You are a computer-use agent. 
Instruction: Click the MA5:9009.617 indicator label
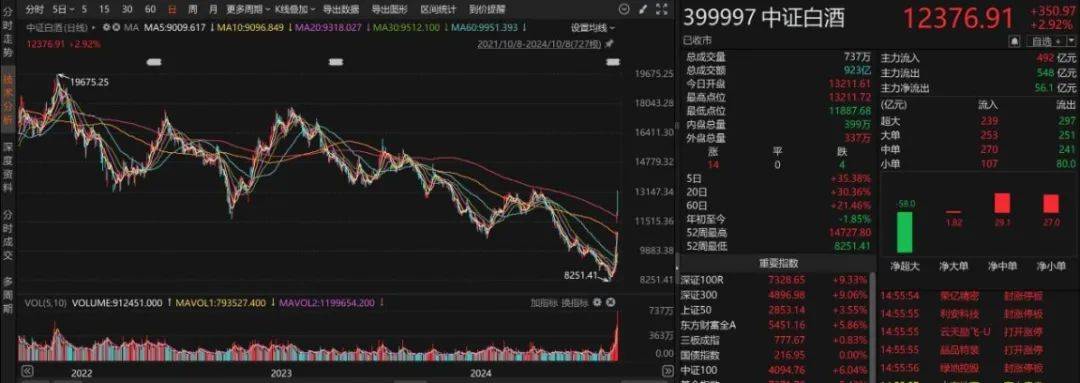pos(174,28)
